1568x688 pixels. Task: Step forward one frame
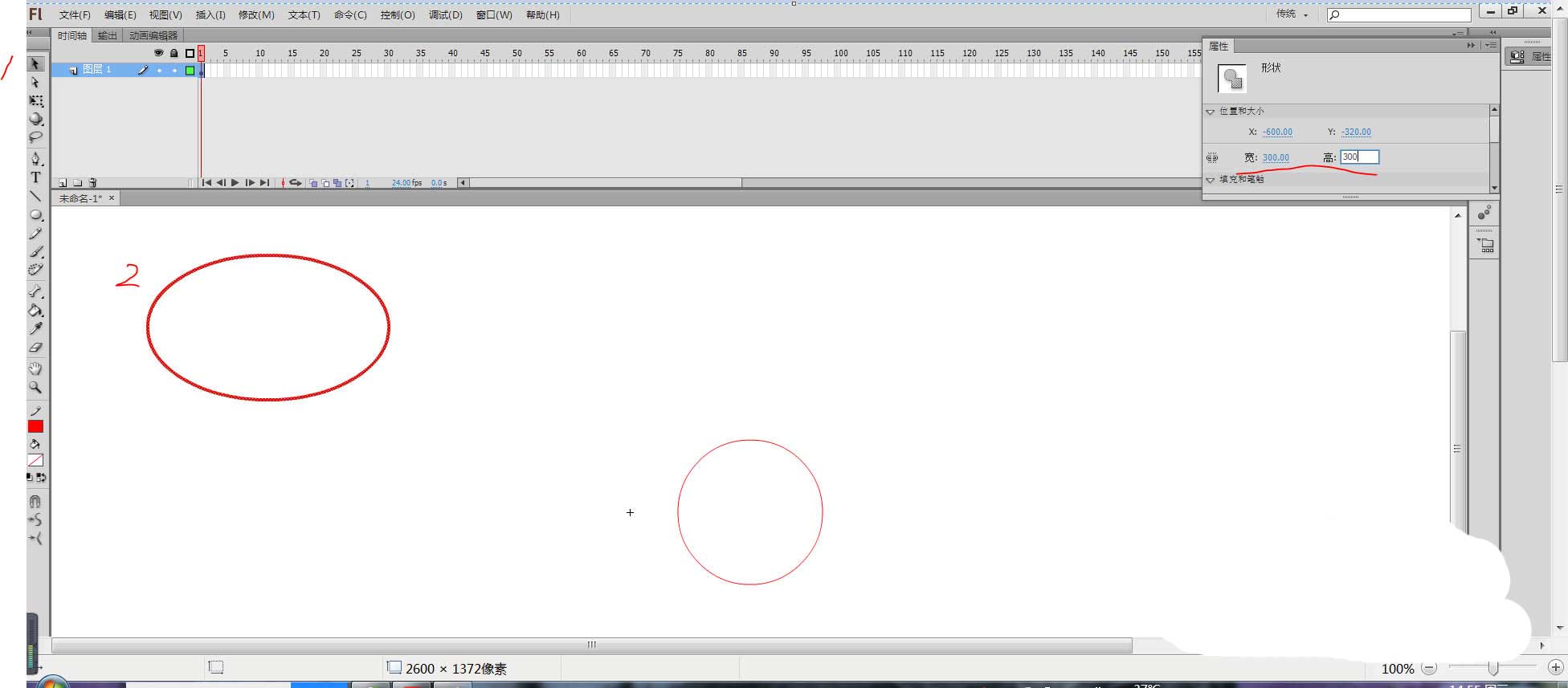tap(250, 183)
